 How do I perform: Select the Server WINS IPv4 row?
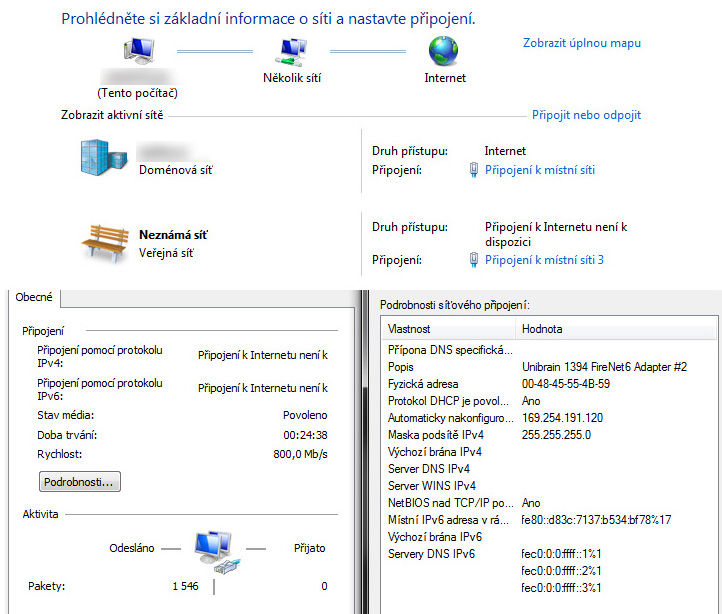click(549, 486)
